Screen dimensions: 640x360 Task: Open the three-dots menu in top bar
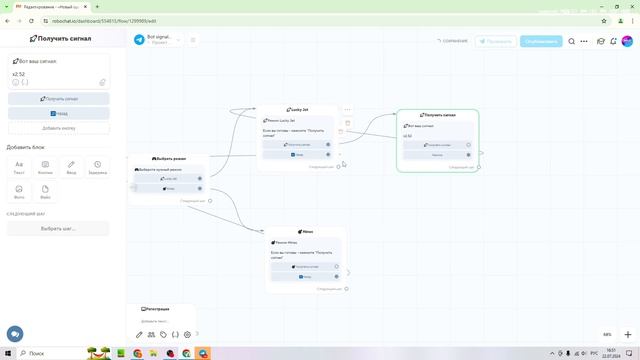click(584, 41)
